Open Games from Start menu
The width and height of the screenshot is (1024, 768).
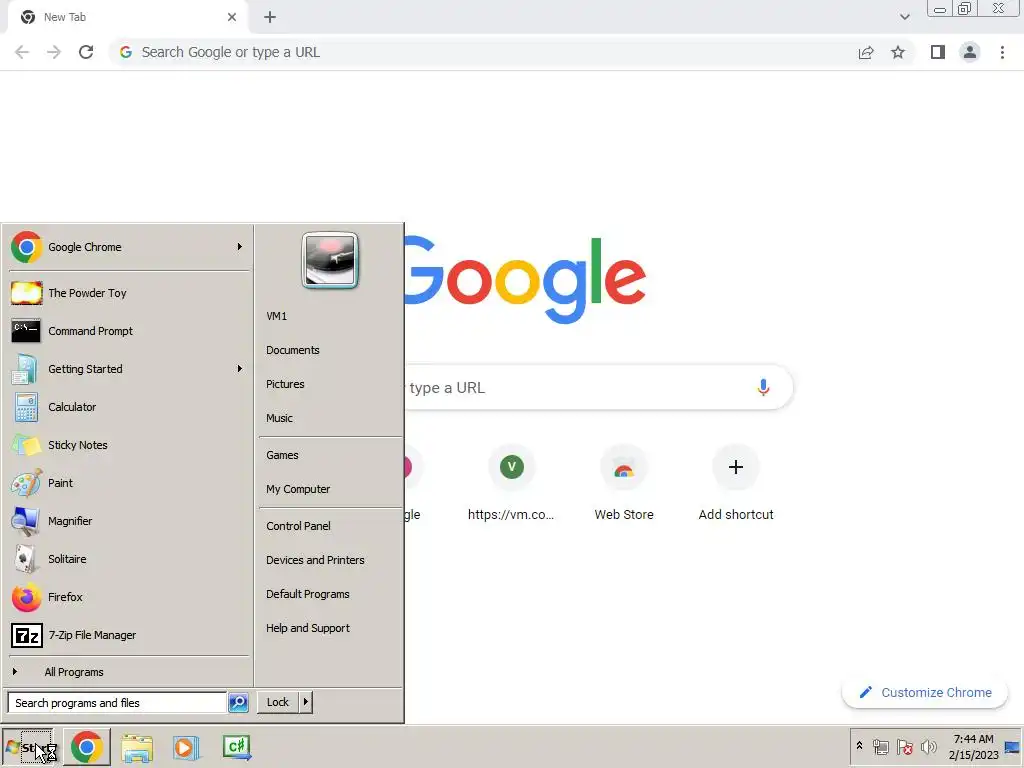point(282,455)
